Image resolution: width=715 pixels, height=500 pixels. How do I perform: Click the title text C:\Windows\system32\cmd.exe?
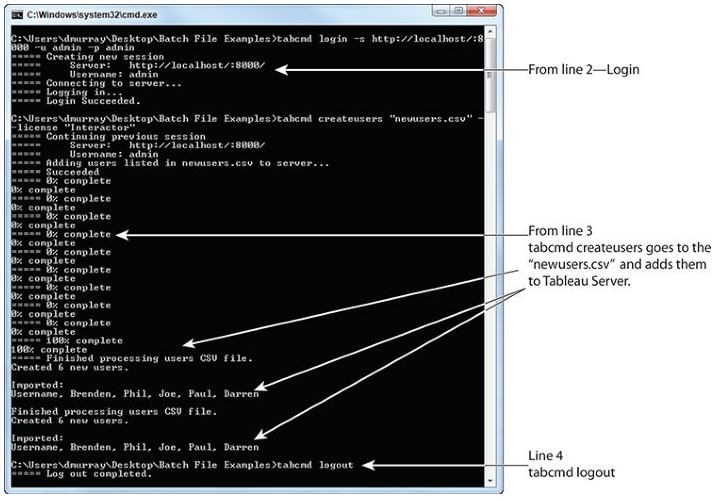tap(92, 15)
